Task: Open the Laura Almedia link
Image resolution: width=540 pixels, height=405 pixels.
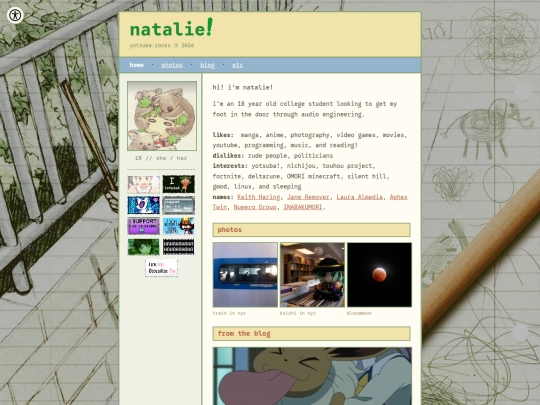Action: click(360, 197)
